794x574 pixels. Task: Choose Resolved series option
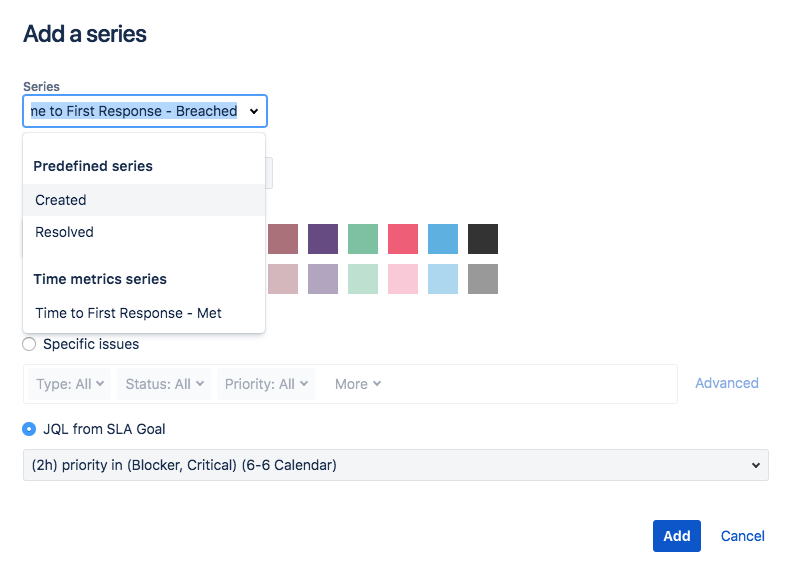(64, 232)
